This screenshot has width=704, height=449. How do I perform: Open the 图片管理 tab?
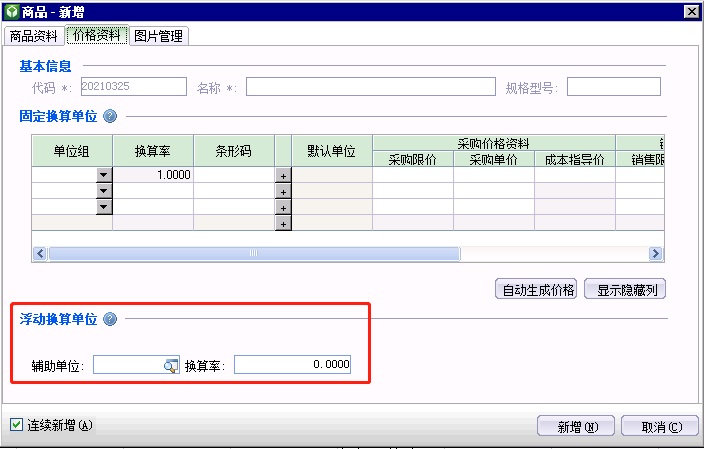coord(159,36)
